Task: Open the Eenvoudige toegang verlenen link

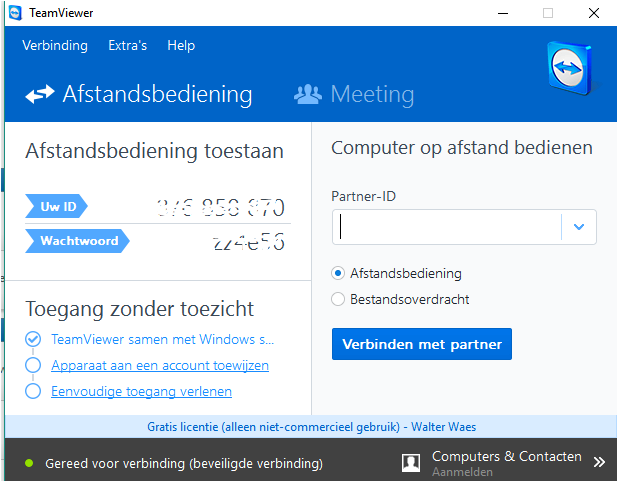Action: click(141, 391)
